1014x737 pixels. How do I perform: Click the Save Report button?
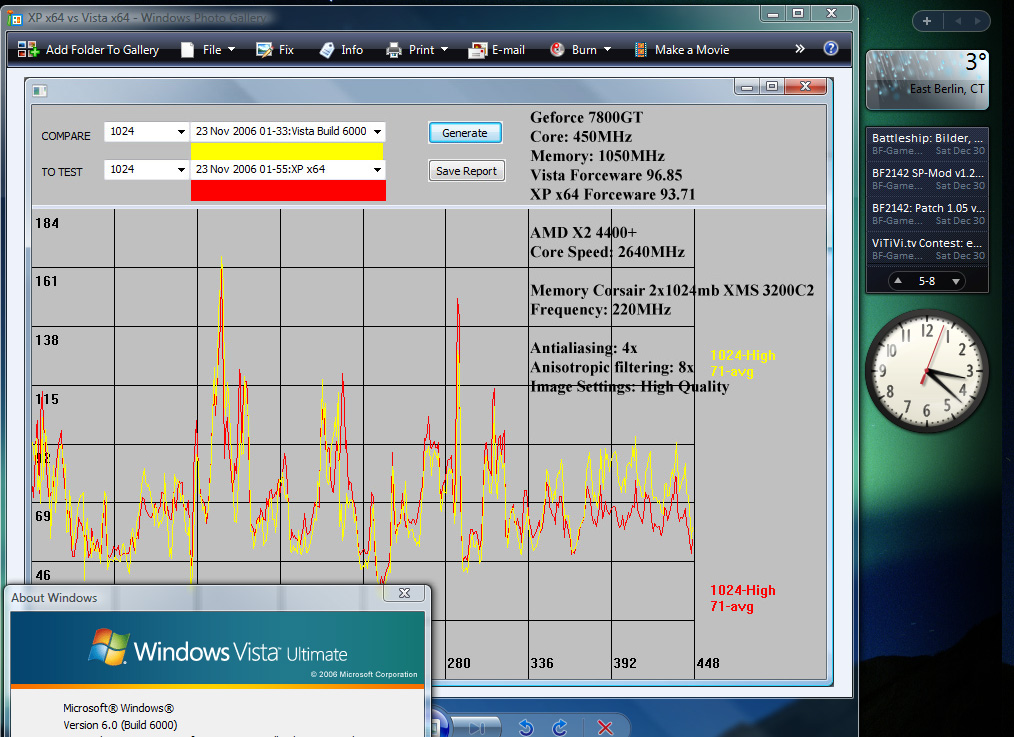pyautogui.click(x=466, y=171)
